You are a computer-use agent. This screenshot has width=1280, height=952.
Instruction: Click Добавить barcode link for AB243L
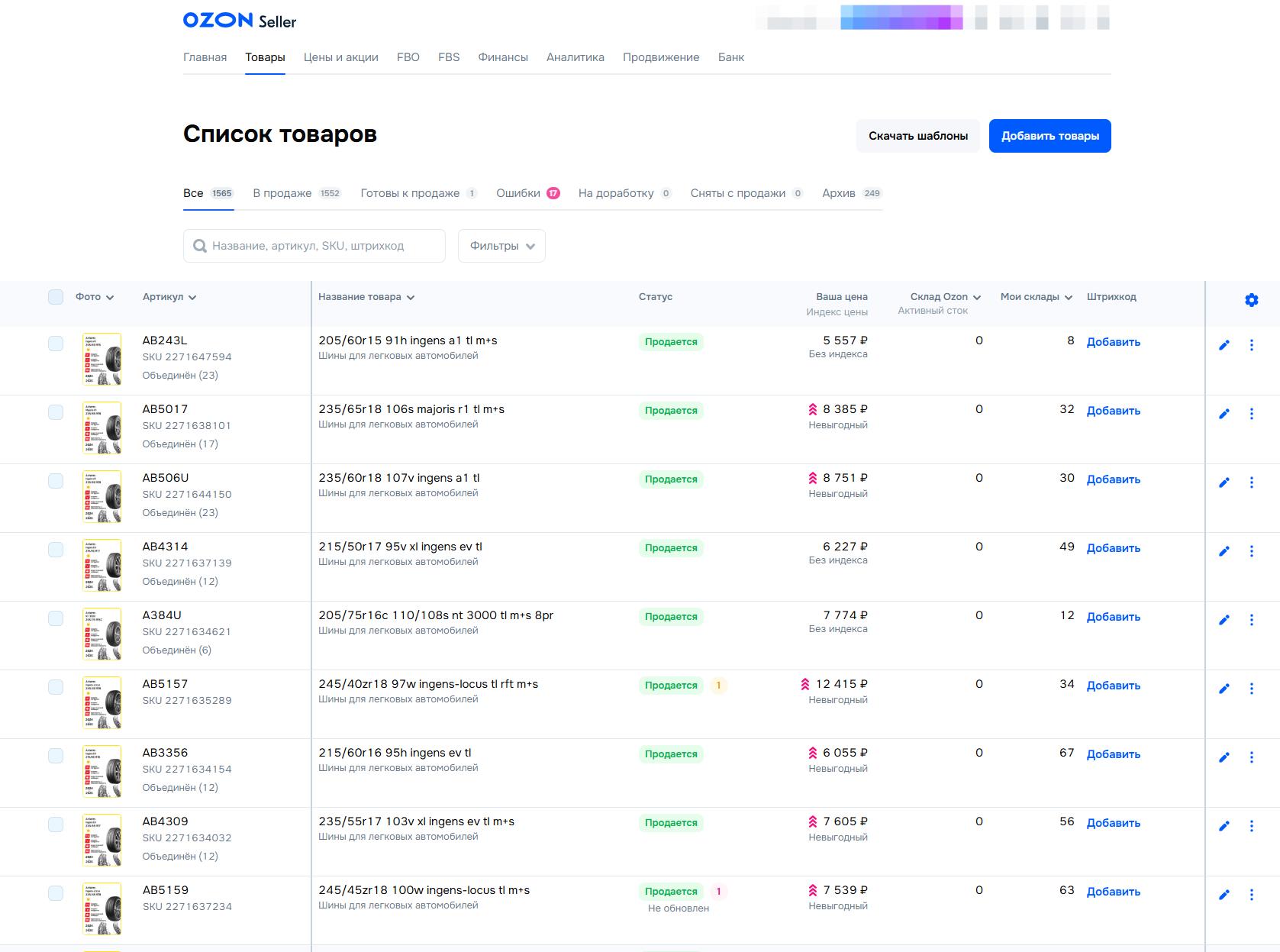coord(1114,342)
